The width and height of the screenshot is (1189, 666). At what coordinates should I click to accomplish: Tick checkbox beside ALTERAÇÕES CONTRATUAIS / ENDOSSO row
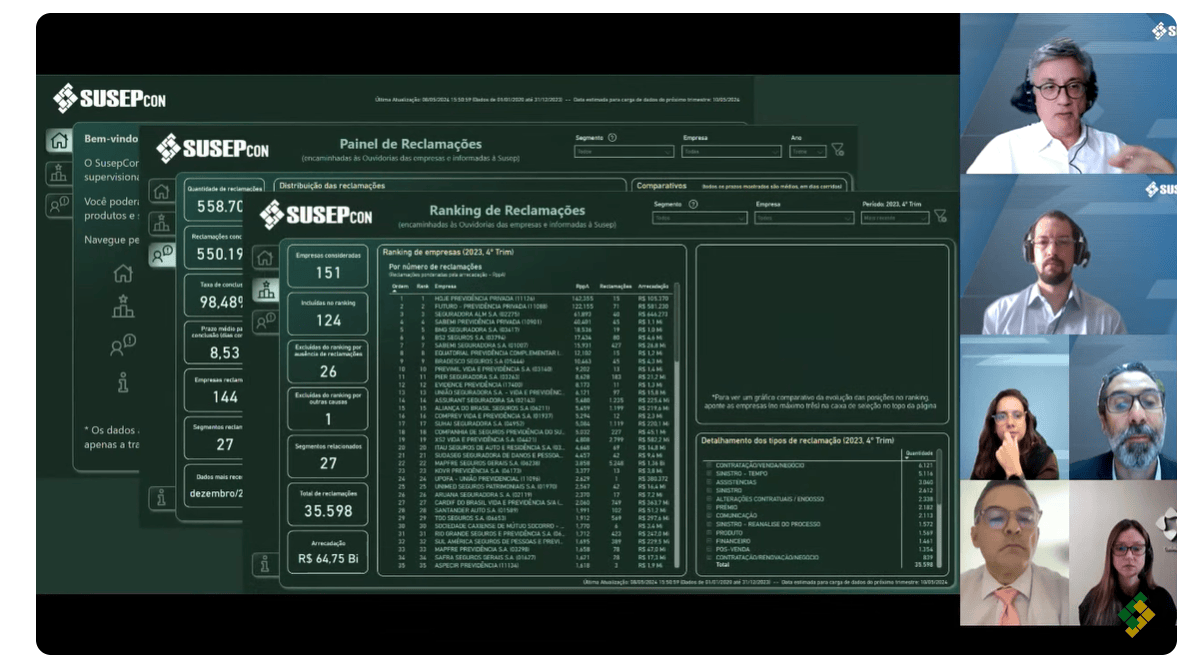click(709, 499)
